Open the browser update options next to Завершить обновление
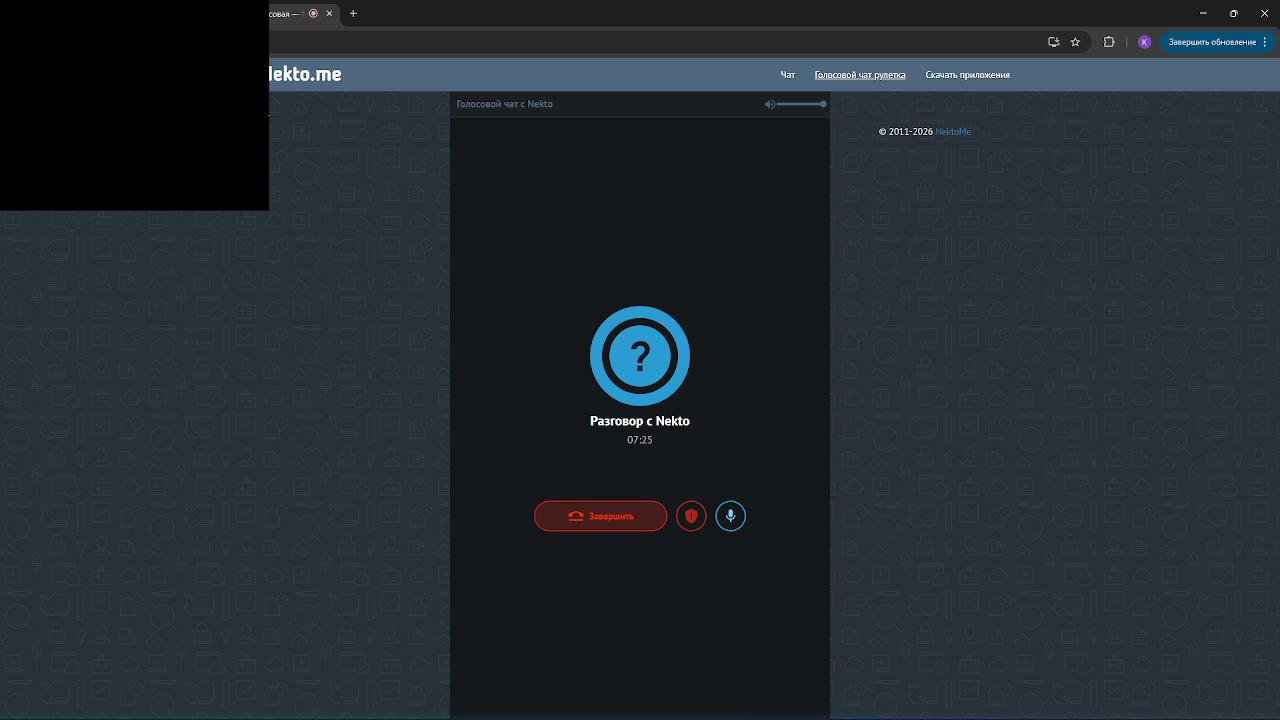This screenshot has width=1280, height=720. pos(1266,42)
